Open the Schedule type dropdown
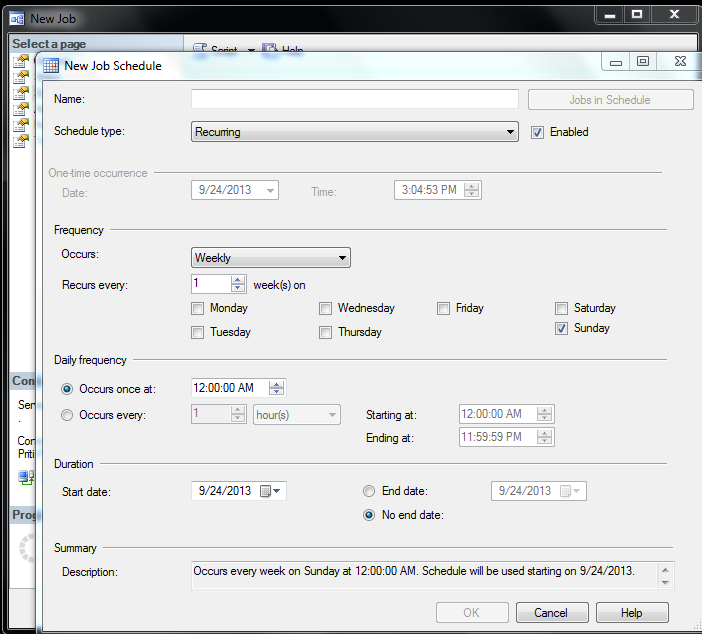The height and width of the screenshot is (634, 702). 510,132
